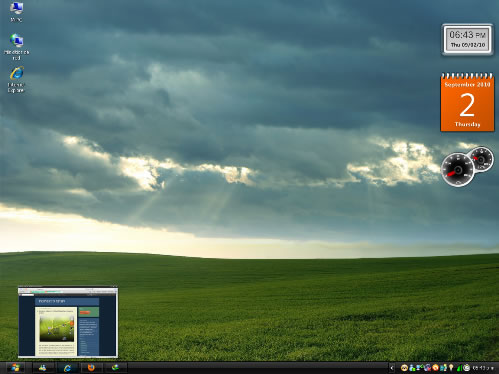Open the green globe taskbar button
This screenshot has width=499, height=374.
click(x=115, y=368)
